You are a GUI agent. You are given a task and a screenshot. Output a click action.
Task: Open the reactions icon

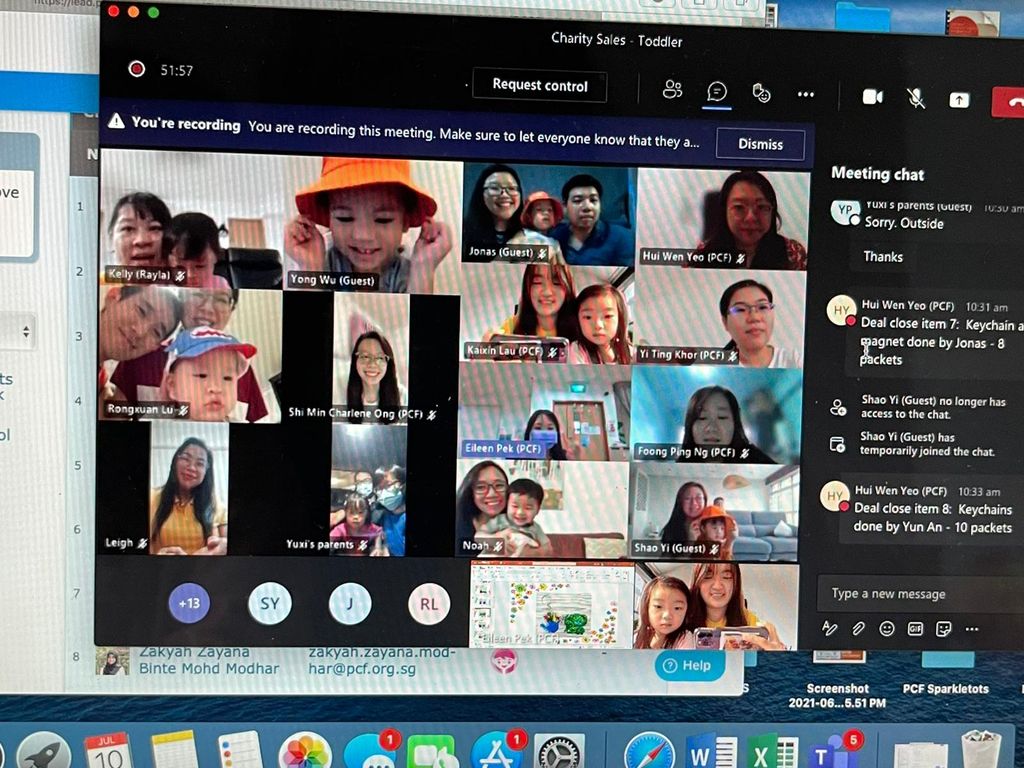coord(761,93)
